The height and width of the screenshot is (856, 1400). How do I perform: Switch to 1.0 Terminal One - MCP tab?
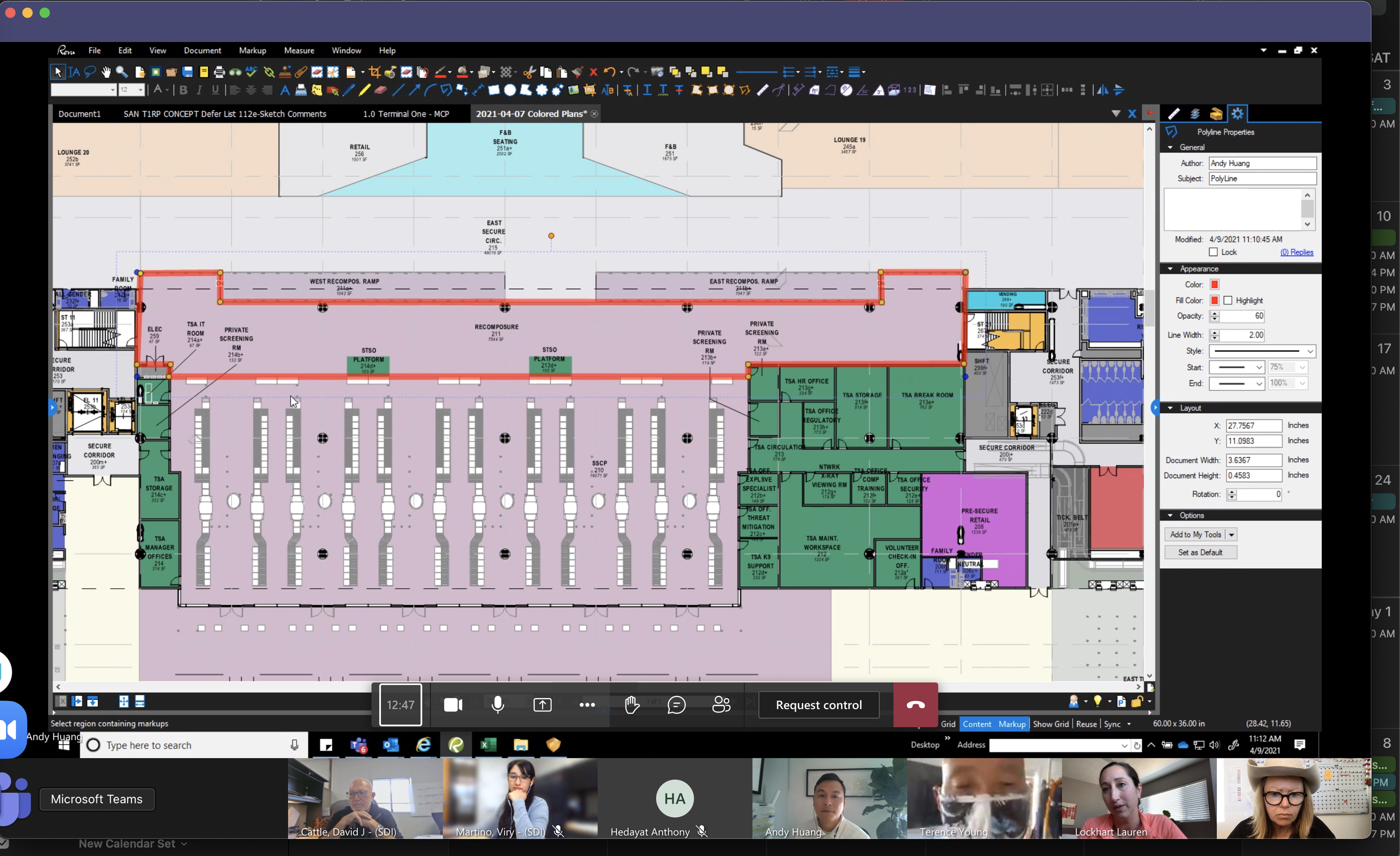(x=405, y=114)
